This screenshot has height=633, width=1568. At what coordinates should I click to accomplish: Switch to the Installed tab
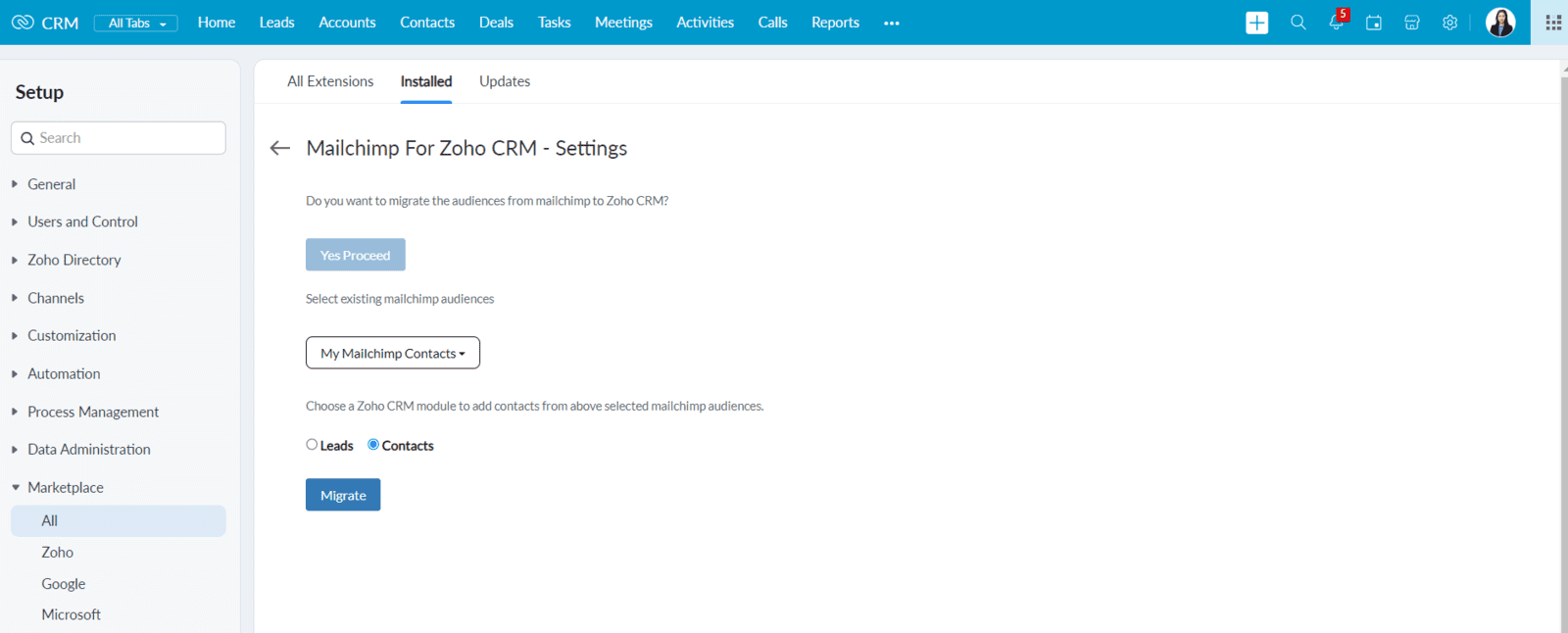pos(426,81)
